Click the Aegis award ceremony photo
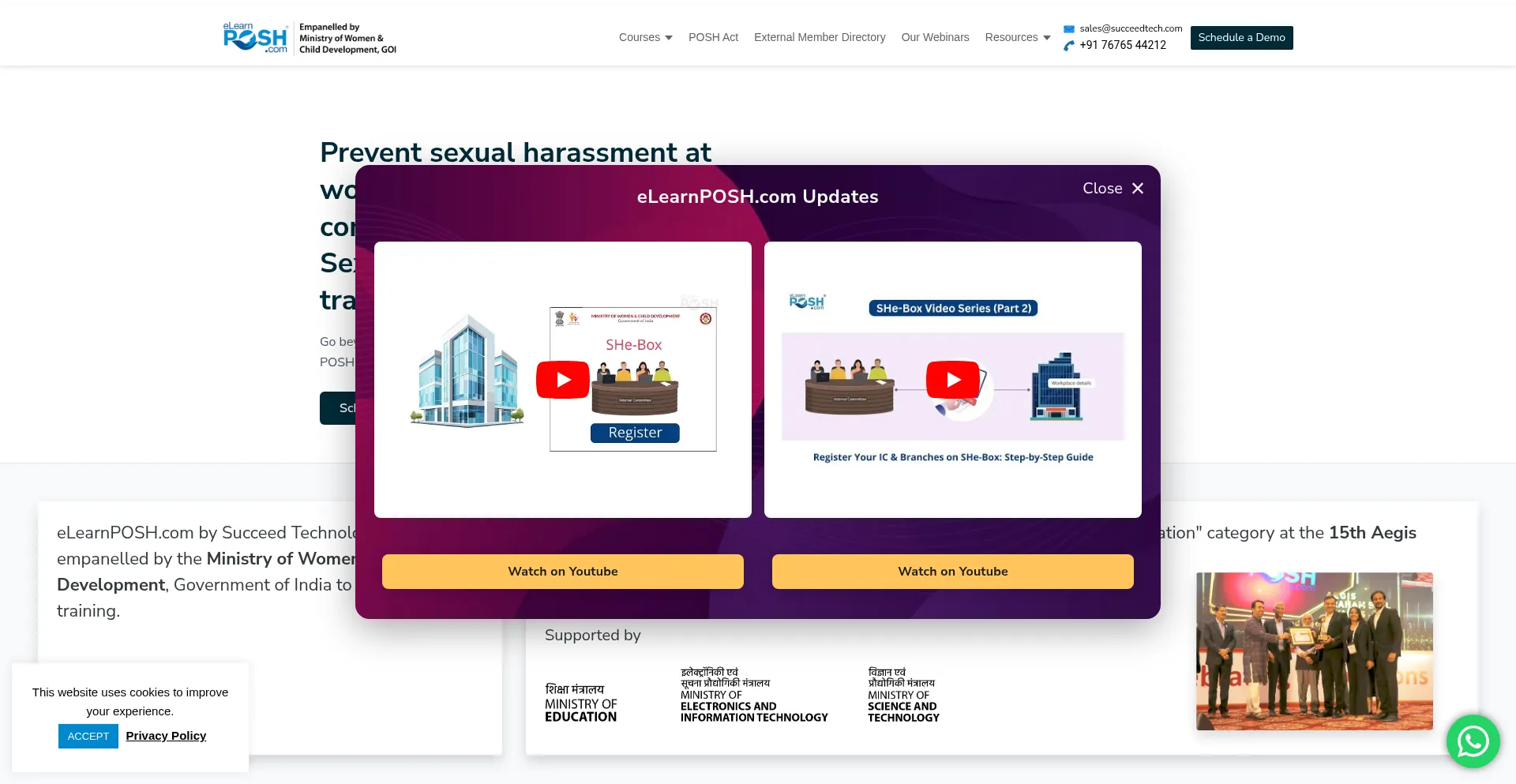The height and width of the screenshot is (784, 1516). 1315,651
